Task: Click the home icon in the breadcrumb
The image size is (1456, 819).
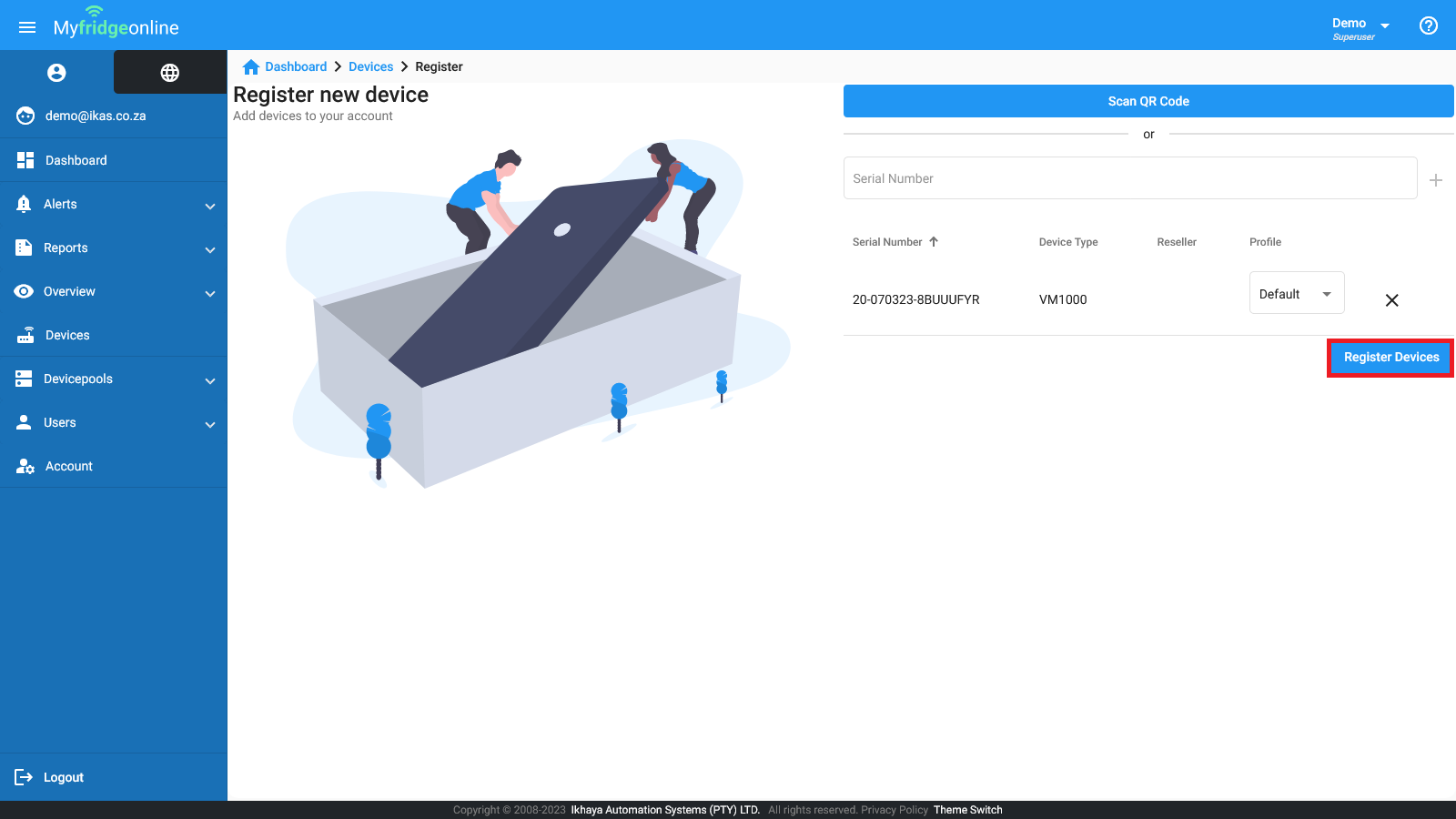Action: [250, 66]
